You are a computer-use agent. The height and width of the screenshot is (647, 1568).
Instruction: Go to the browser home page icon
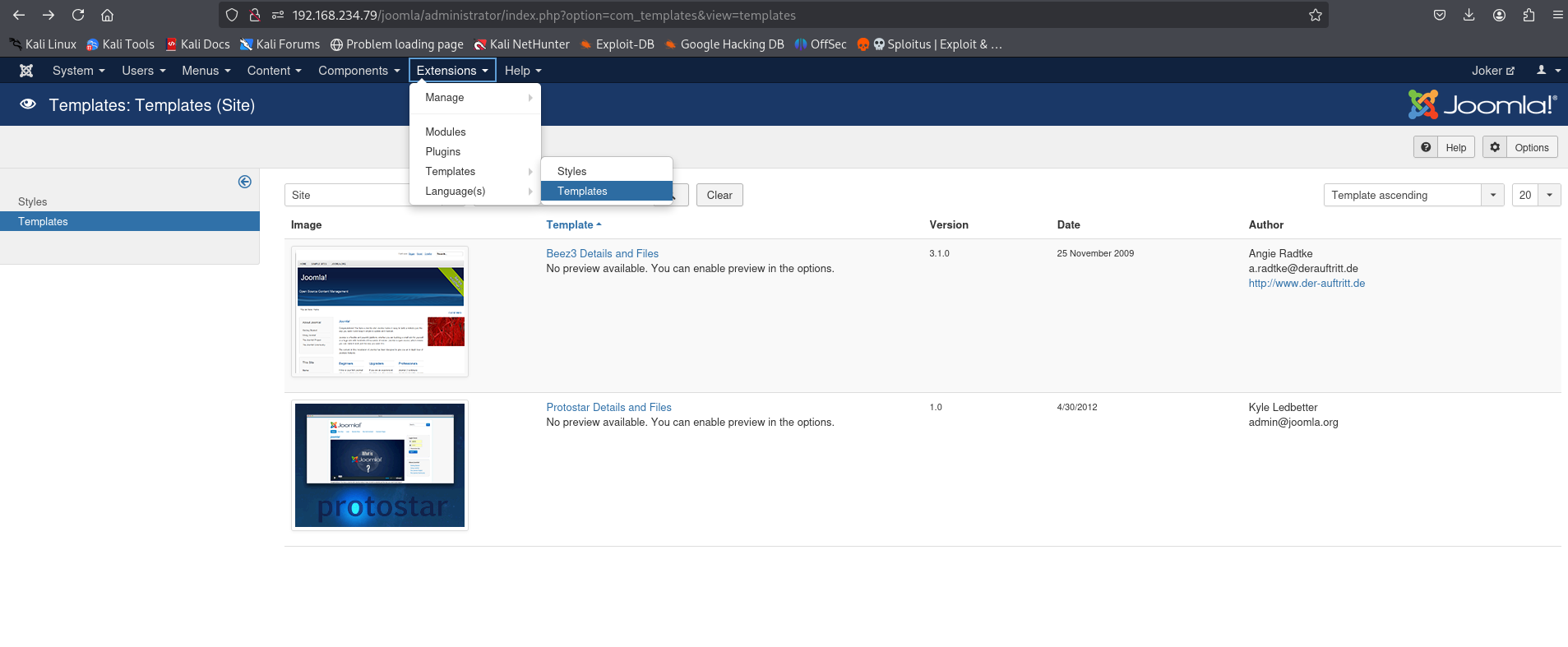click(107, 15)
